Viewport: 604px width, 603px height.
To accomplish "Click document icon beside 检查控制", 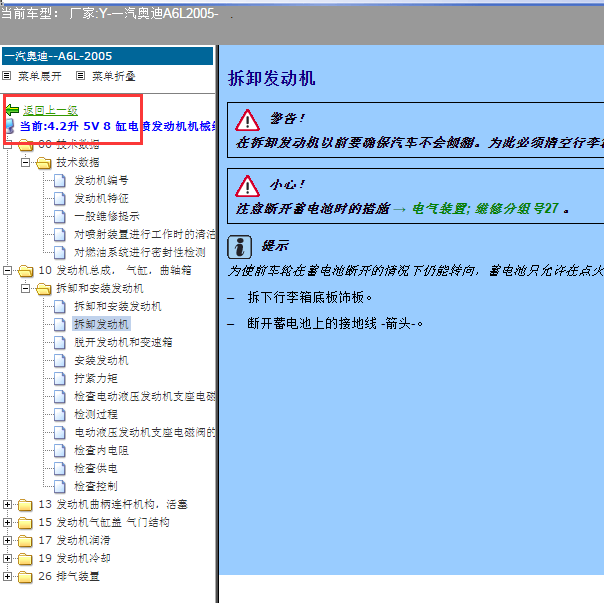I will pos(60,486).
